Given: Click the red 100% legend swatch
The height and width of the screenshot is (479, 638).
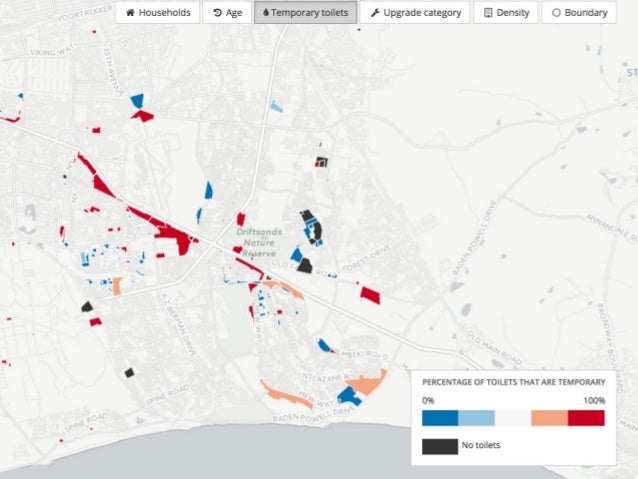Looking at the screenshot, I should [x=586, y=418].
